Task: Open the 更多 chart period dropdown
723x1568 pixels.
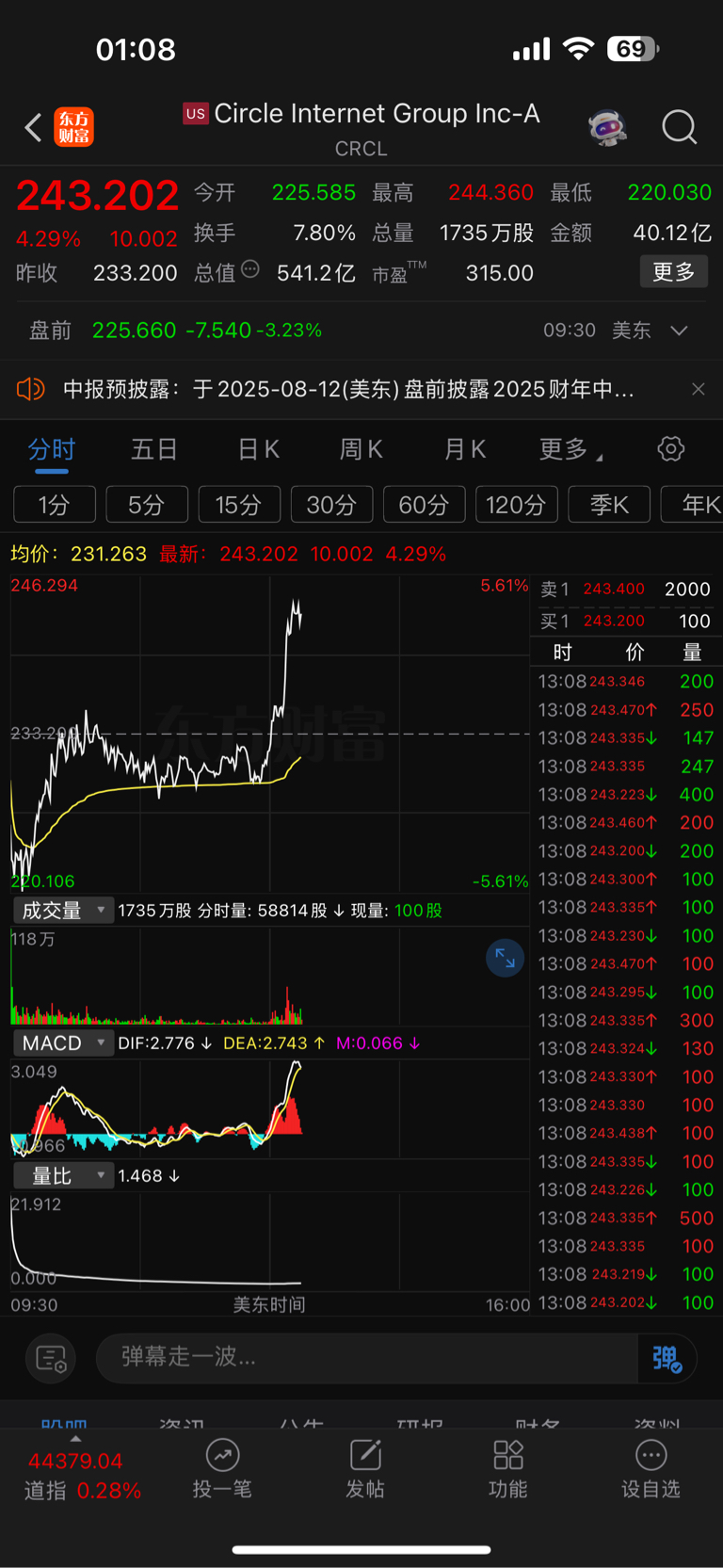Action: (570, 449)
